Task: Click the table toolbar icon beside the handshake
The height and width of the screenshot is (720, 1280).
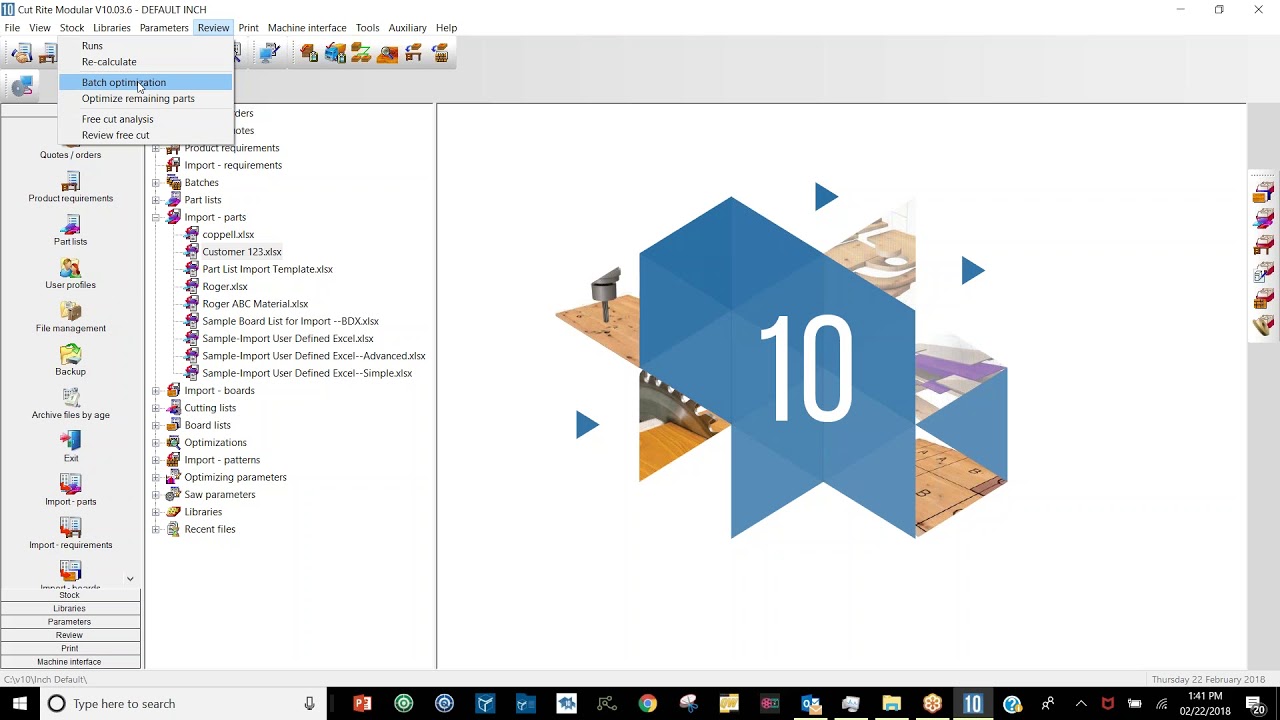Action: 47,54
